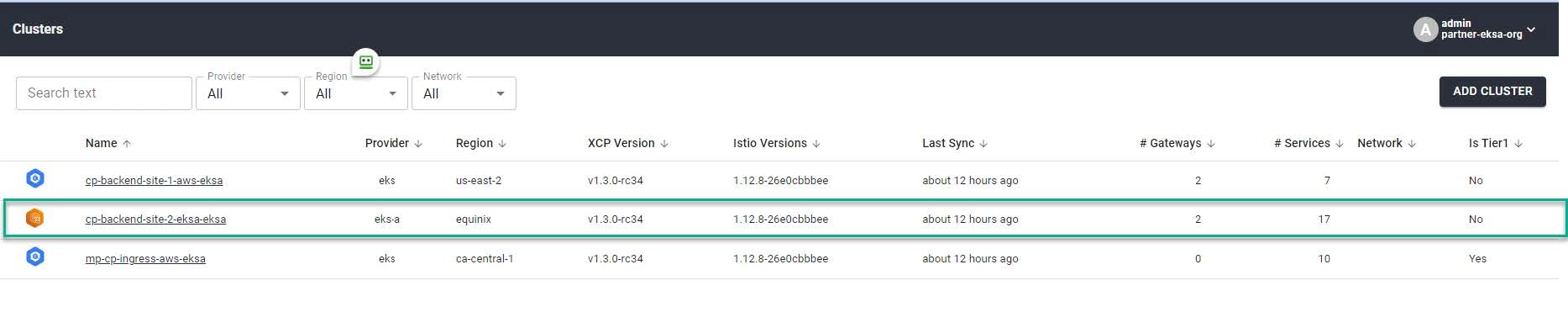Sort by Last Sync column arrow
The image size is (1568, 312).
pos(983,144)
